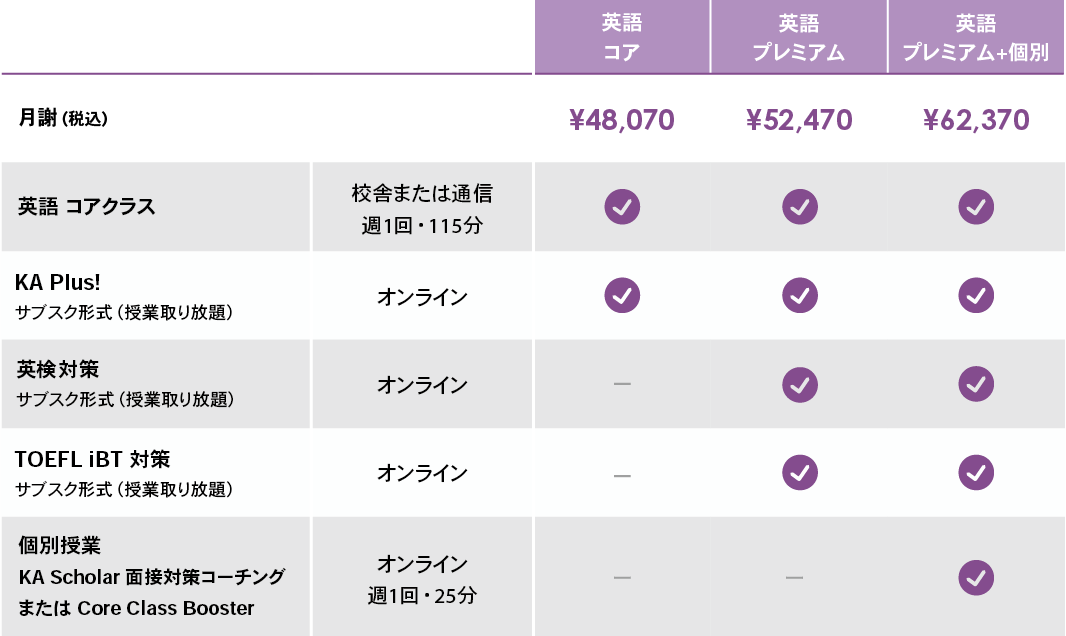Select the 英語プレミアム+個別 plan header

(x=976, y=37)
